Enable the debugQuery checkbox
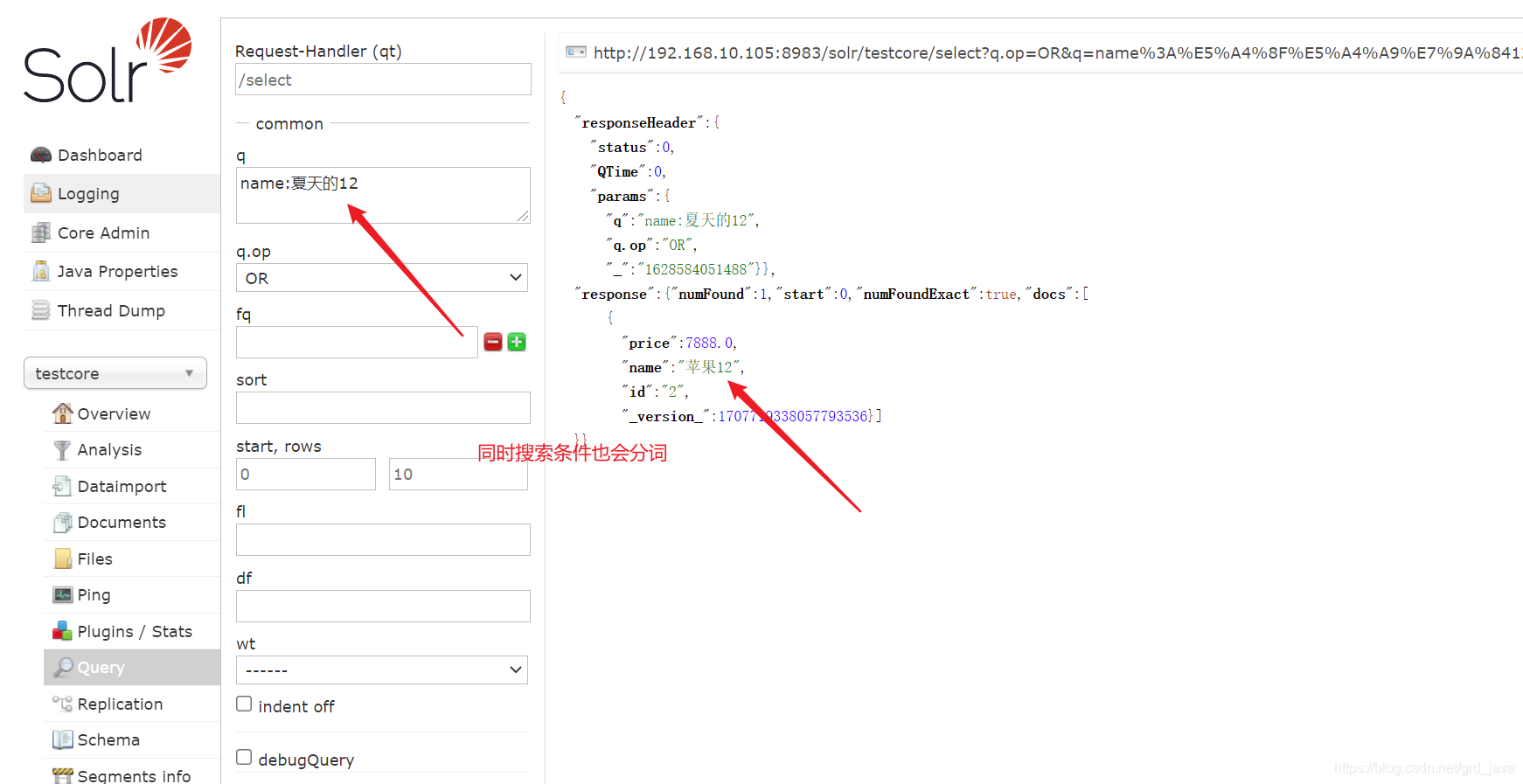The width and height of the screenshot is (1523, 784). tap(244, 757)
